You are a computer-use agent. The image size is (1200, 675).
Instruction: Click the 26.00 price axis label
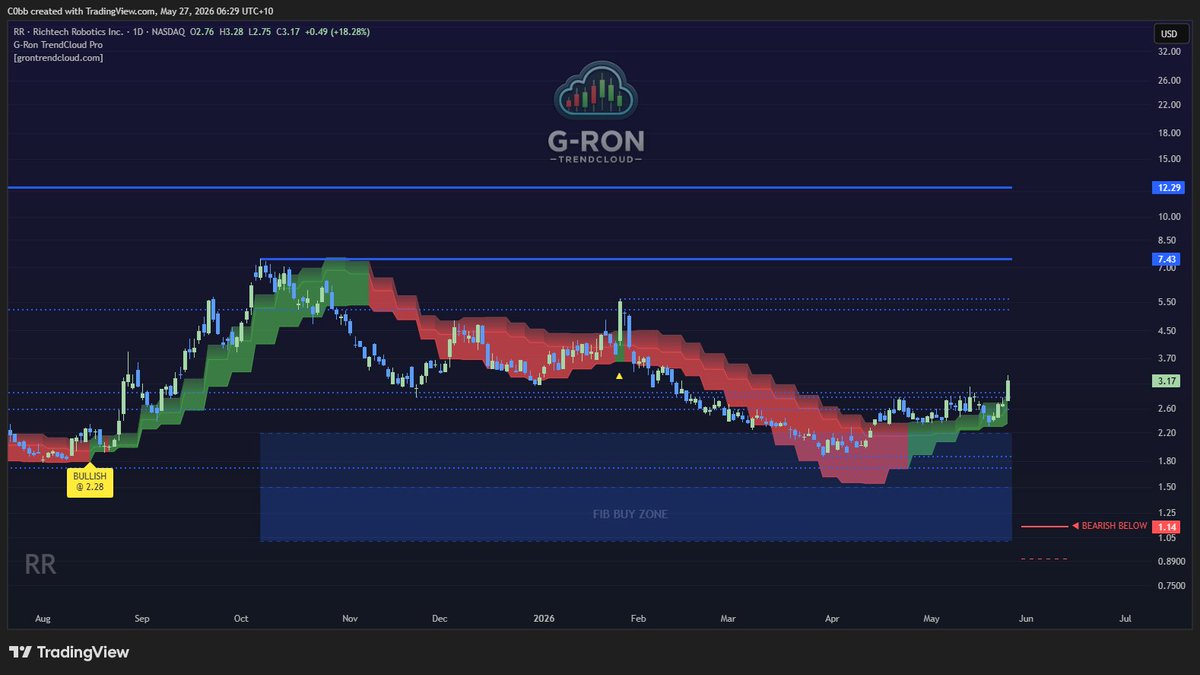pos(1169,79)
